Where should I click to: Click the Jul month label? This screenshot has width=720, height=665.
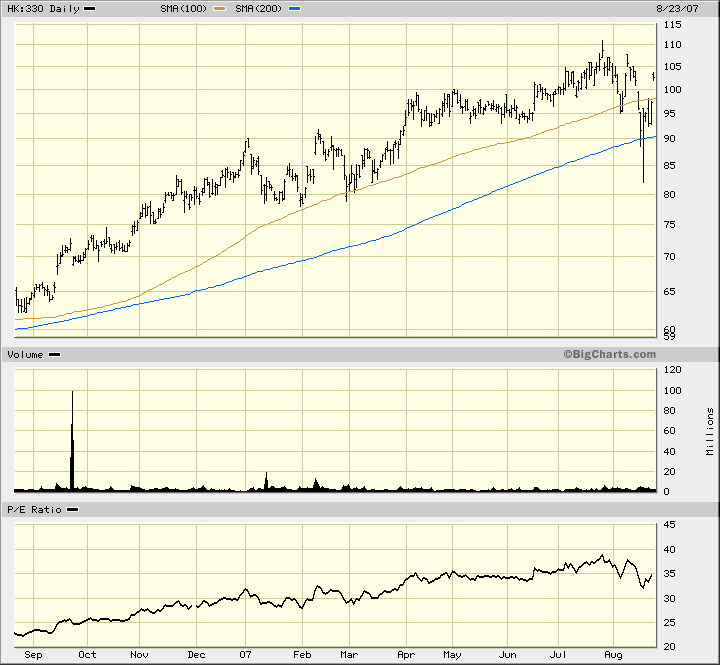558,654
